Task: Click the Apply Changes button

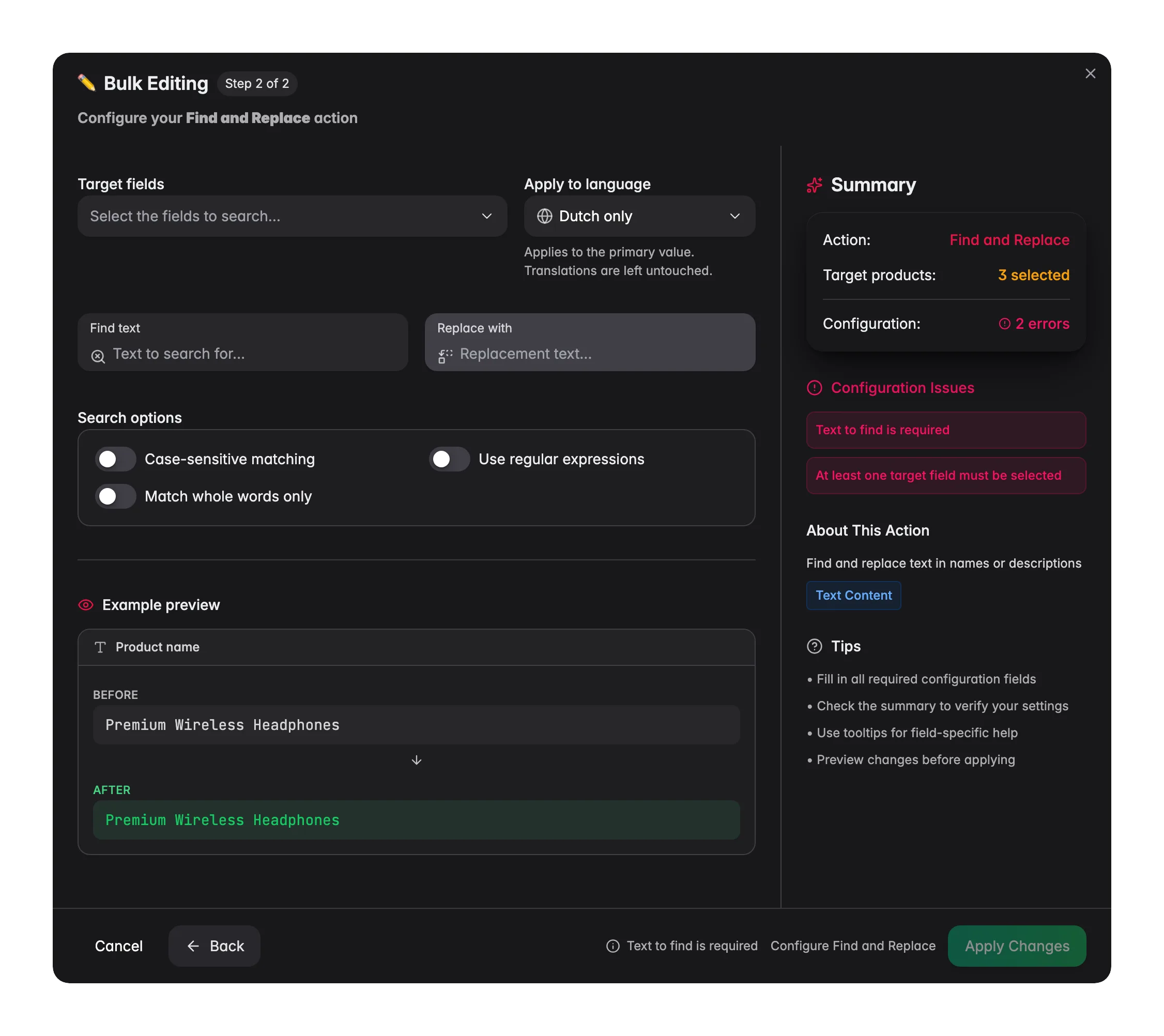Action: (1017, 946)
